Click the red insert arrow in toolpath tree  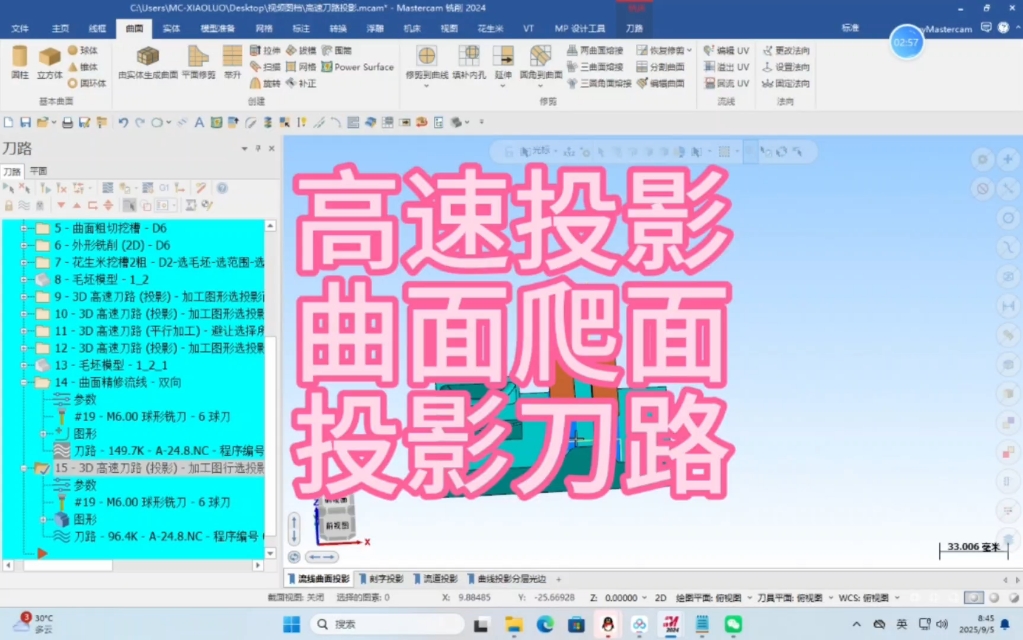pyautogui.click(x=42, y=553)
